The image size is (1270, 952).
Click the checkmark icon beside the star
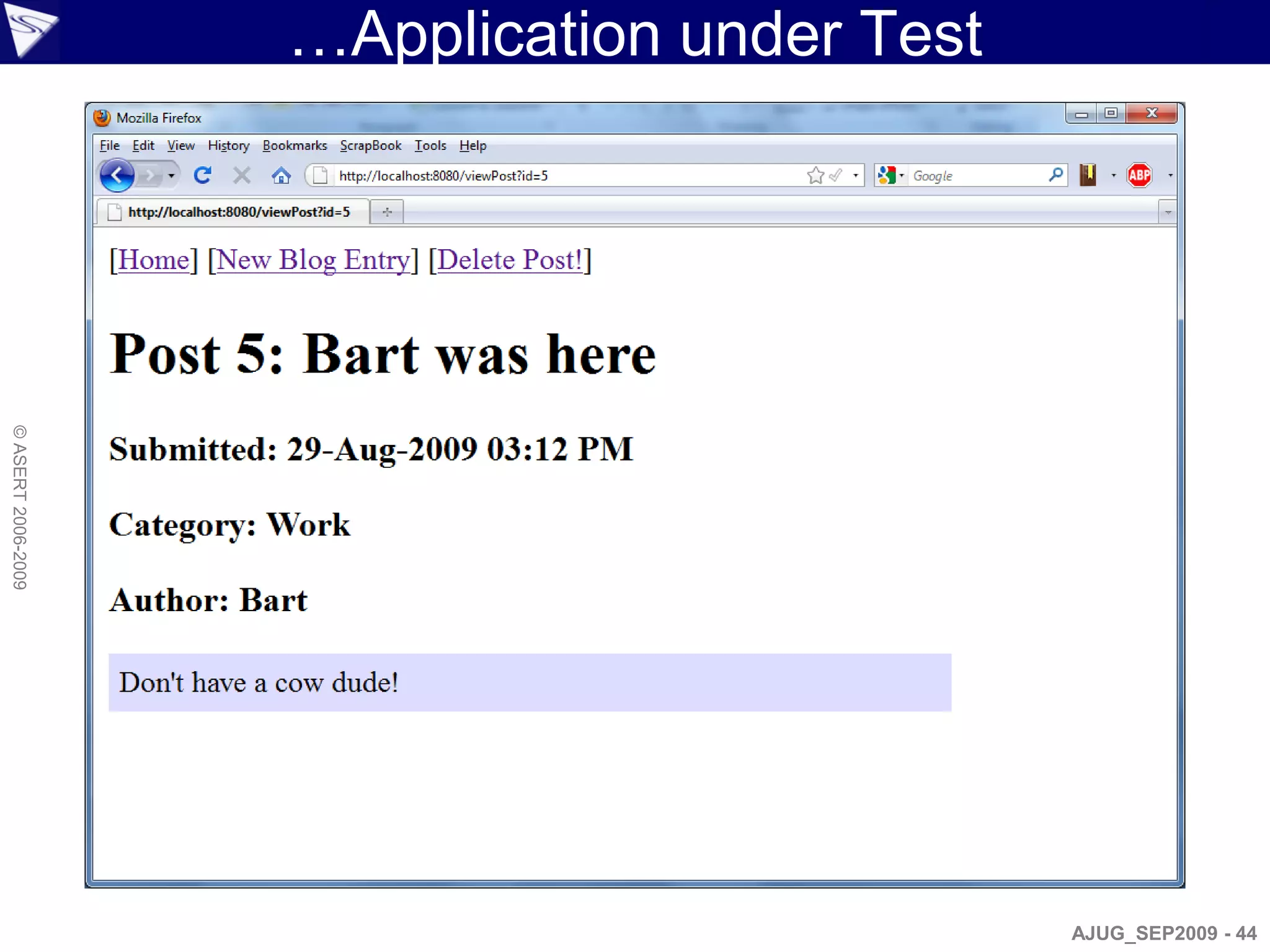pyautogui.click(x=835, y=175)
